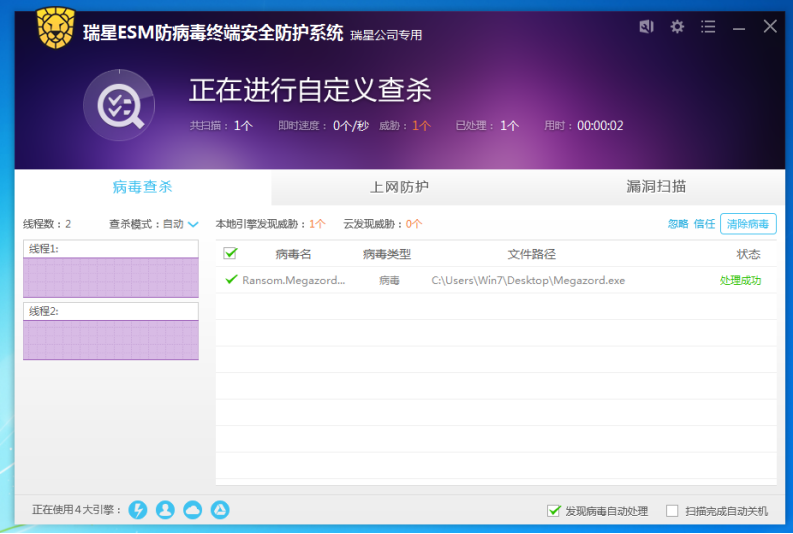
Task: Switch to 漏洞扫描 tab
Action: [656, 187]
